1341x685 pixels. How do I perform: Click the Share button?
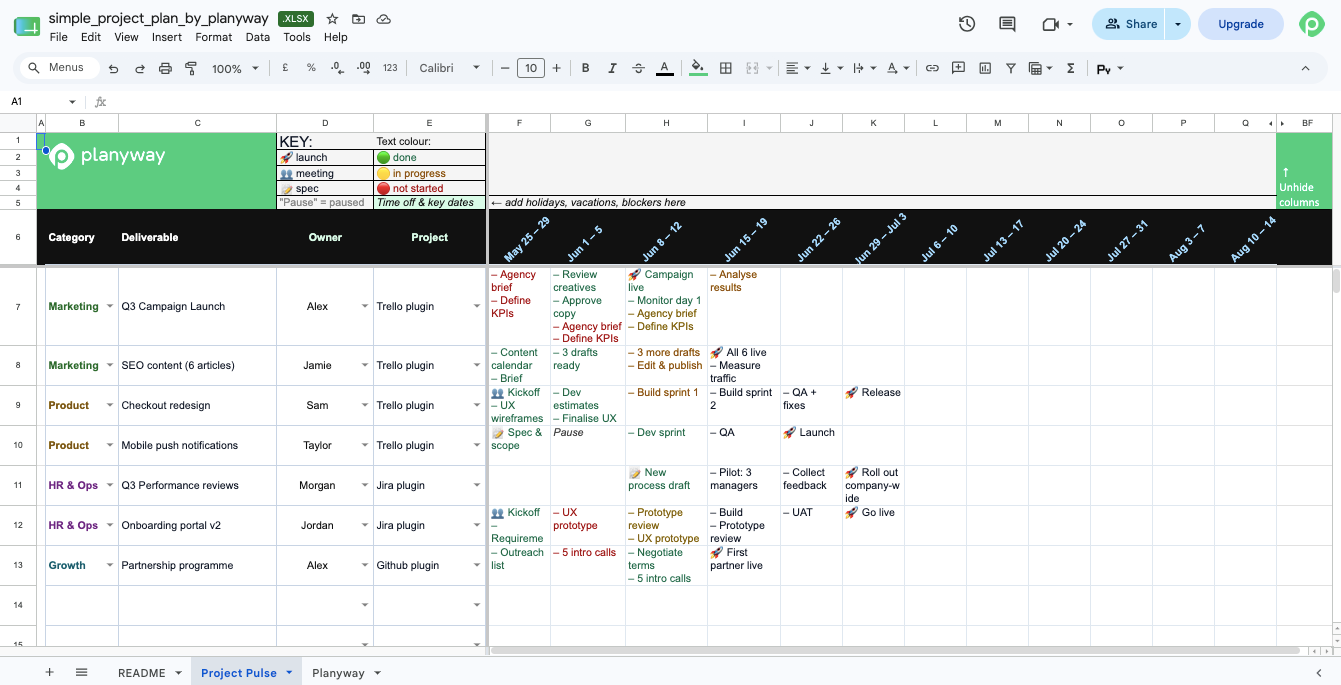click(x=1129, y=24)
